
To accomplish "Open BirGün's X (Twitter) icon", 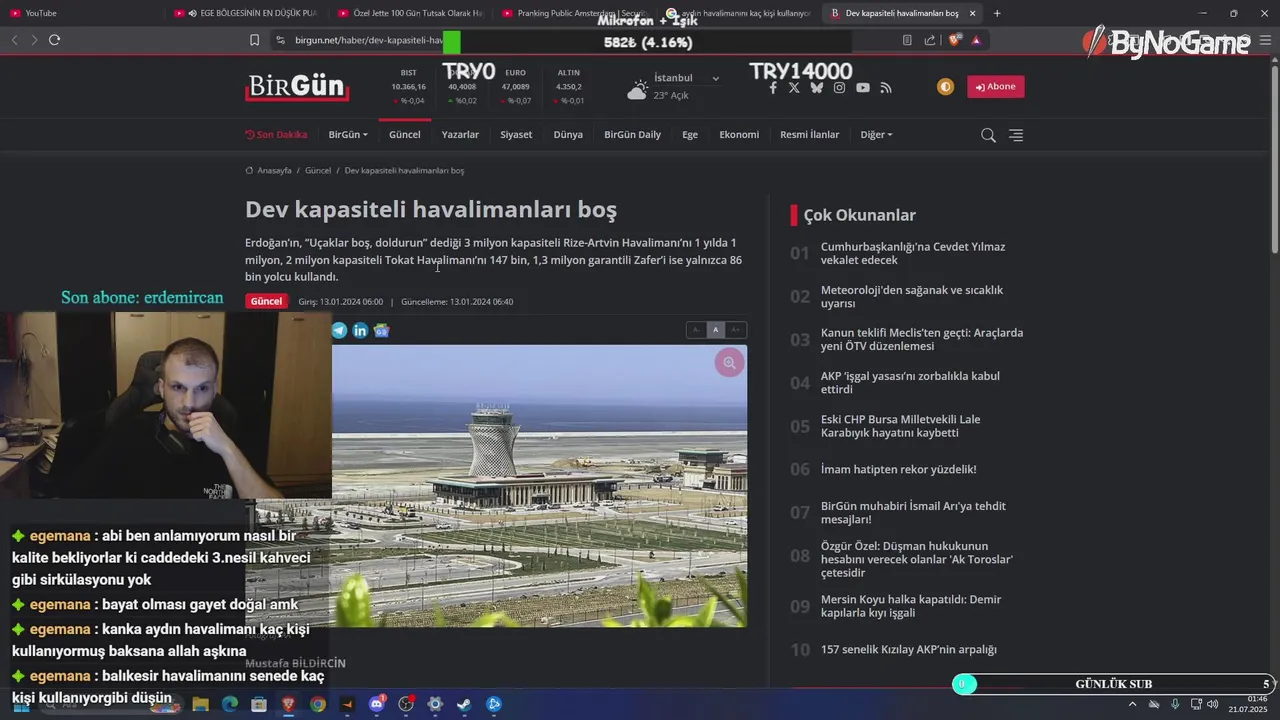I will (794, 88).
